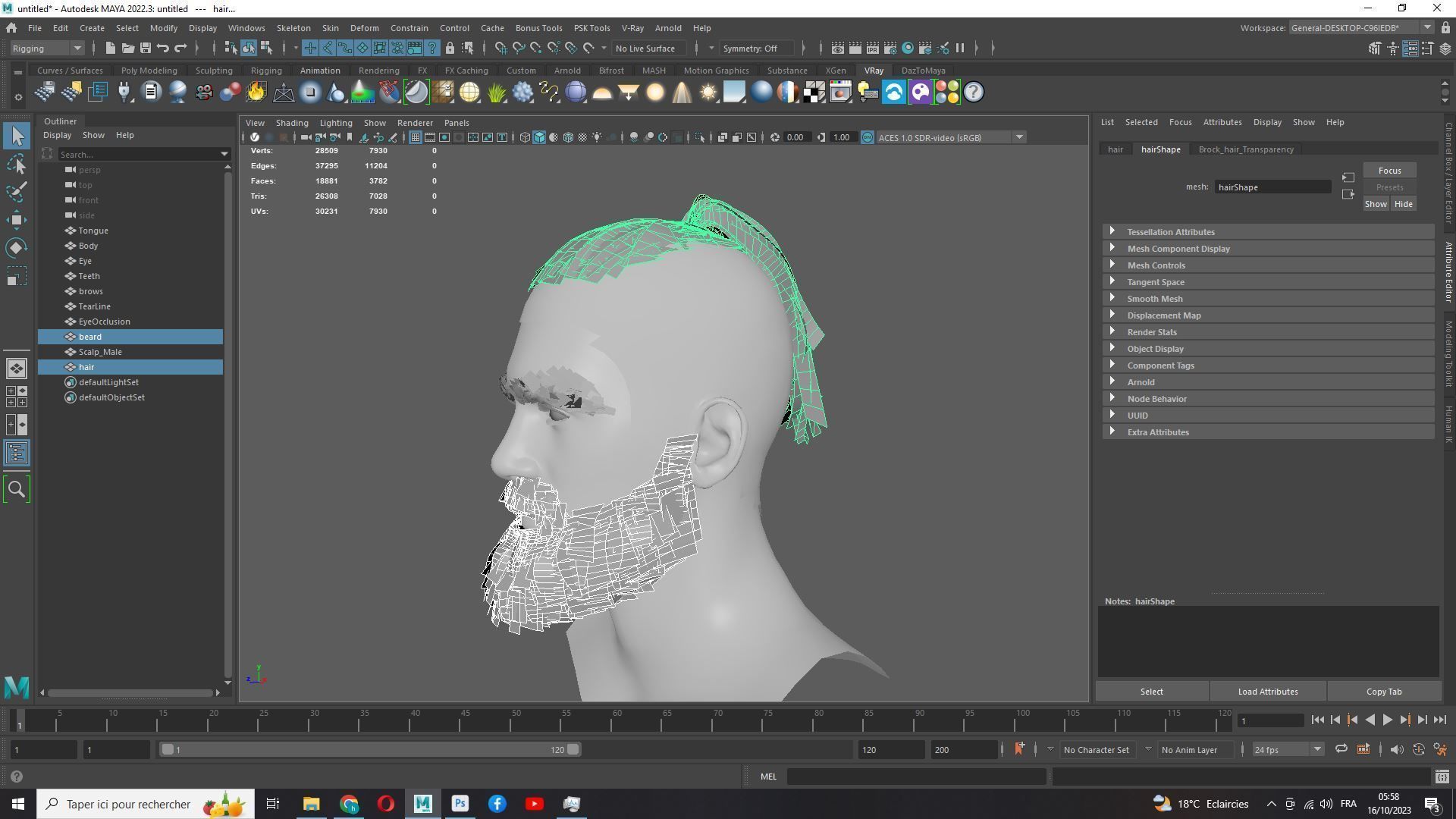Image resolution: width=1456 pixels, height=819 pixels.
Task: Click the Outliner search magnifier tool icon
Action: pos(17,489)
